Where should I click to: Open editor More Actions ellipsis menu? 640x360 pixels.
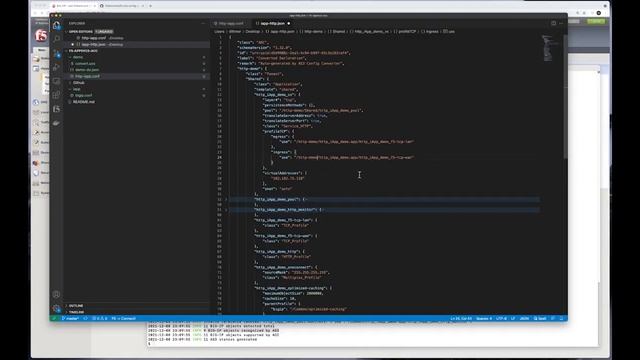tap(561, 23)
